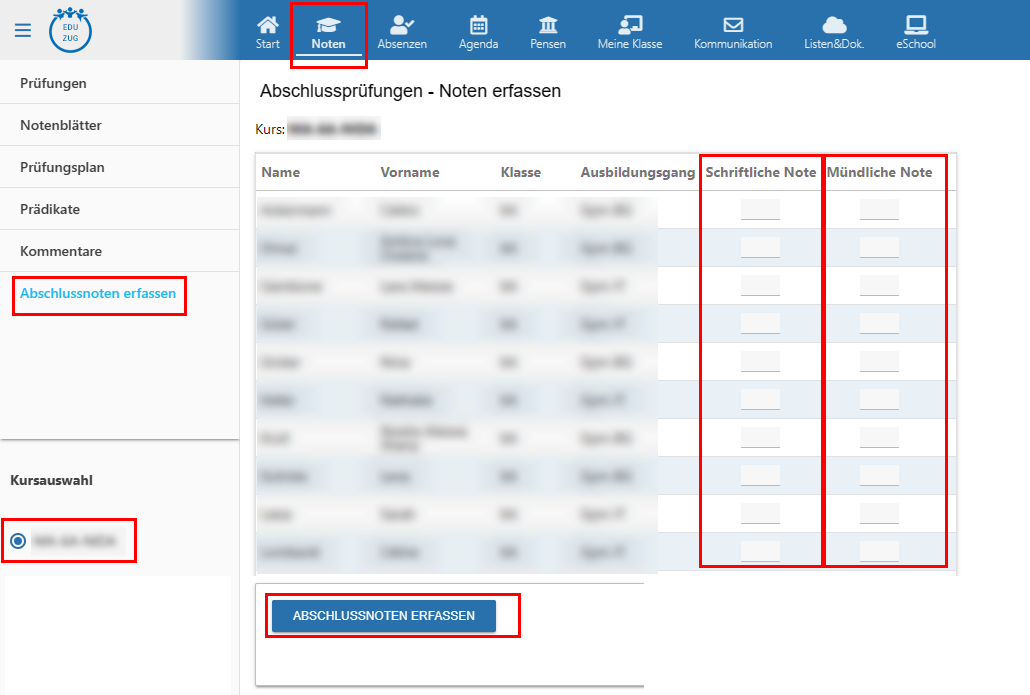Click first row Schriftliche Note field
1030x695 pixels.
[x=760, y=209]
